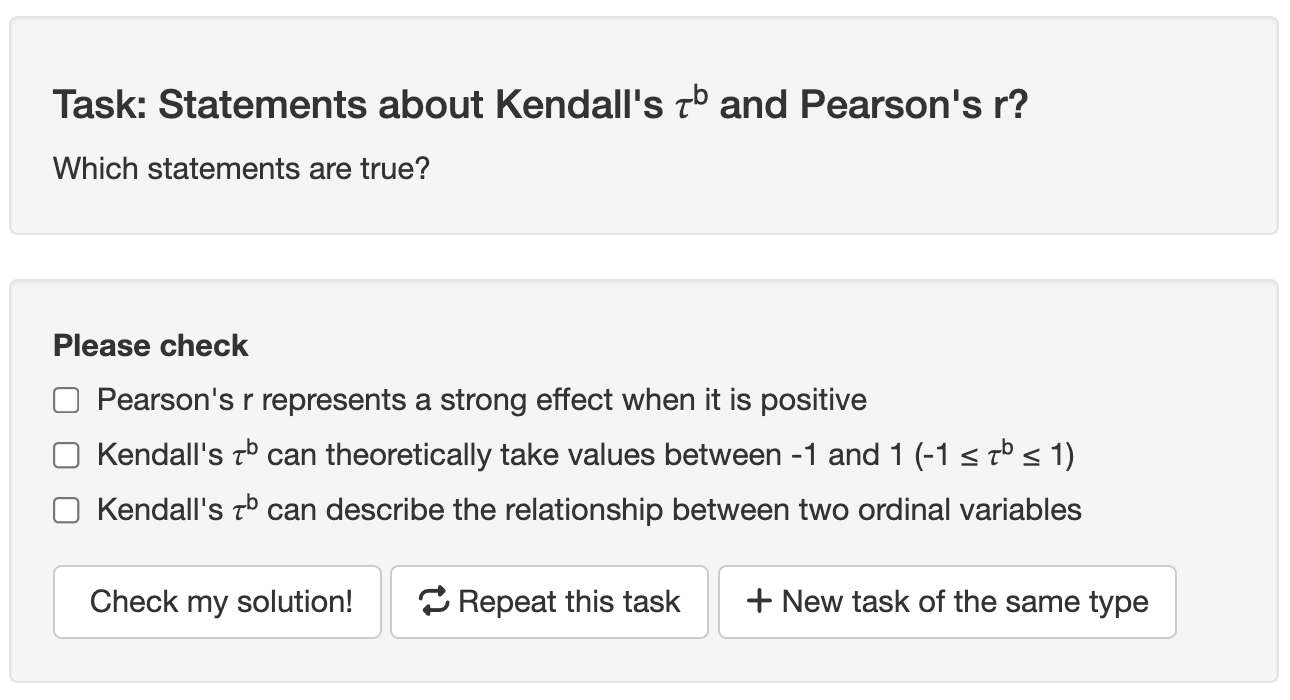The height and width of the screenshot is (700, 1290).
Task: Click the "Repeat this task" button label
Action: tap(569, 602)
